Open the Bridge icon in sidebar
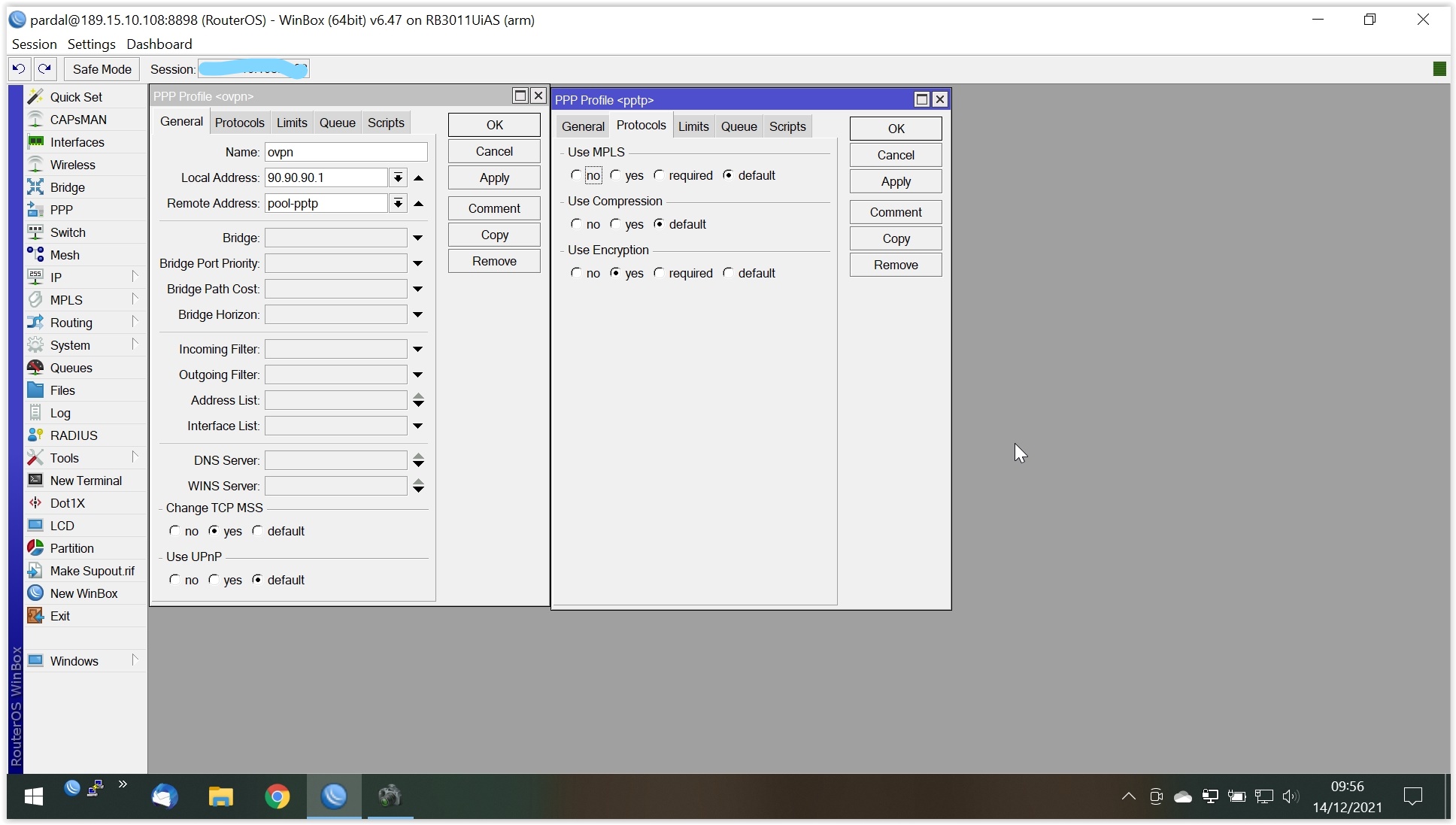 coord(35,187)
